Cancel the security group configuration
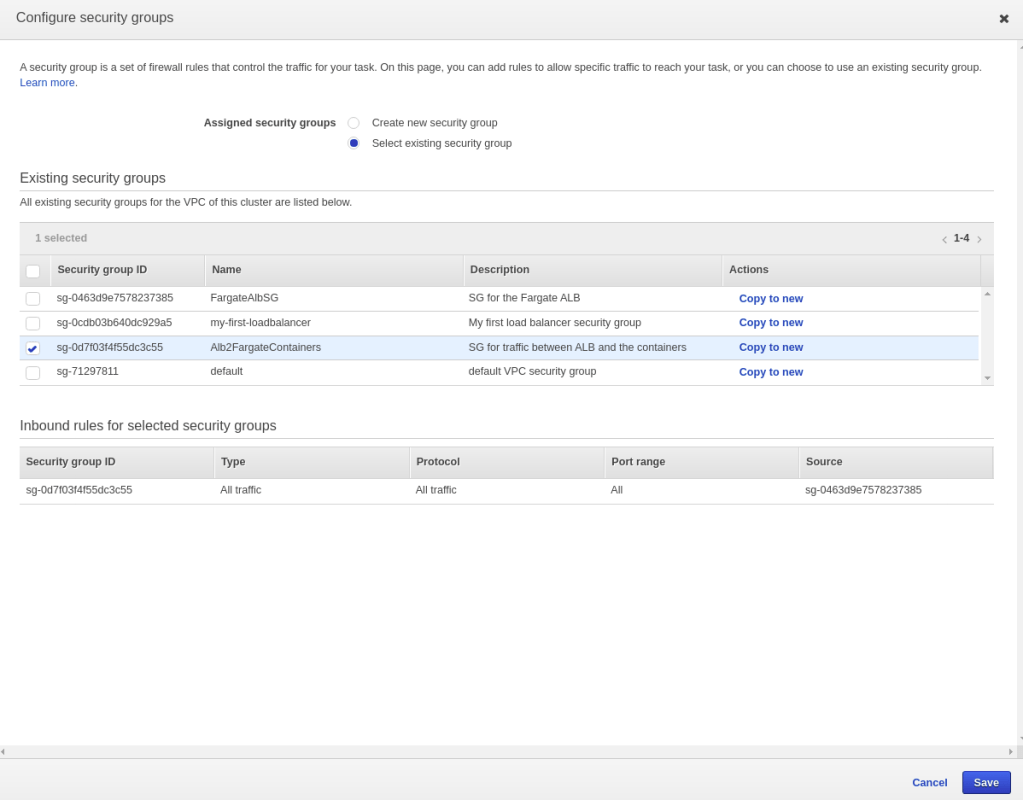The width and height of the screenshot is (1023, 800). (x=929, y=782)
